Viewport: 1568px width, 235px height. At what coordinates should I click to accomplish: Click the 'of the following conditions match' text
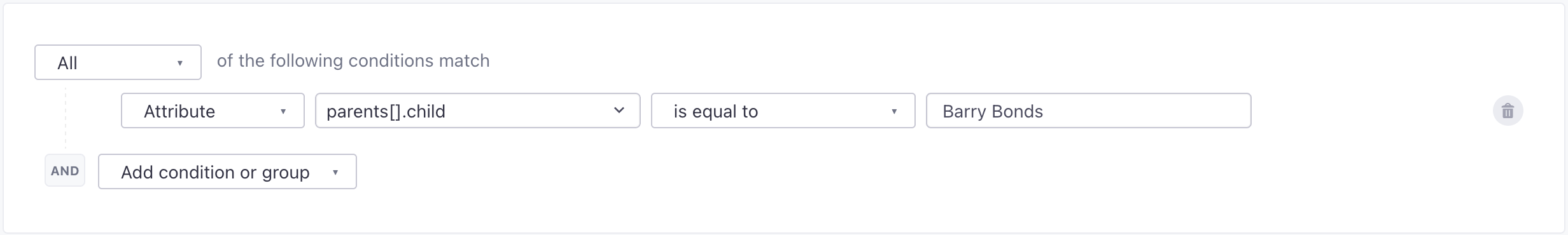coord(353,61)
